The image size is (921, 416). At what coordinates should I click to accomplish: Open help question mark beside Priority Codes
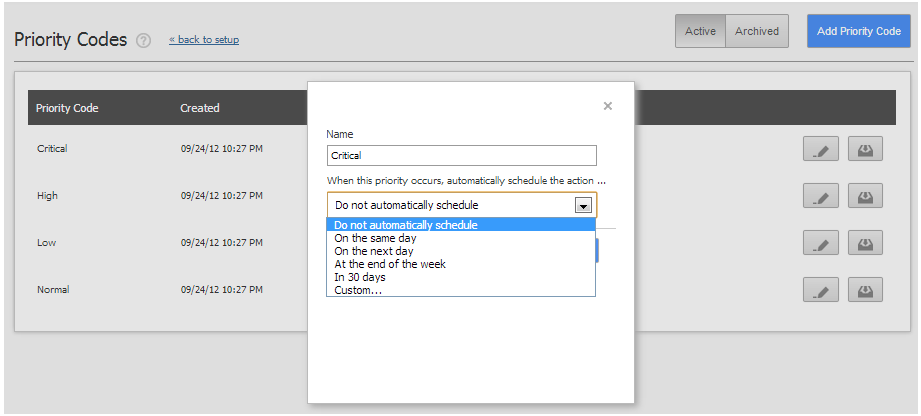pos(143,41)
